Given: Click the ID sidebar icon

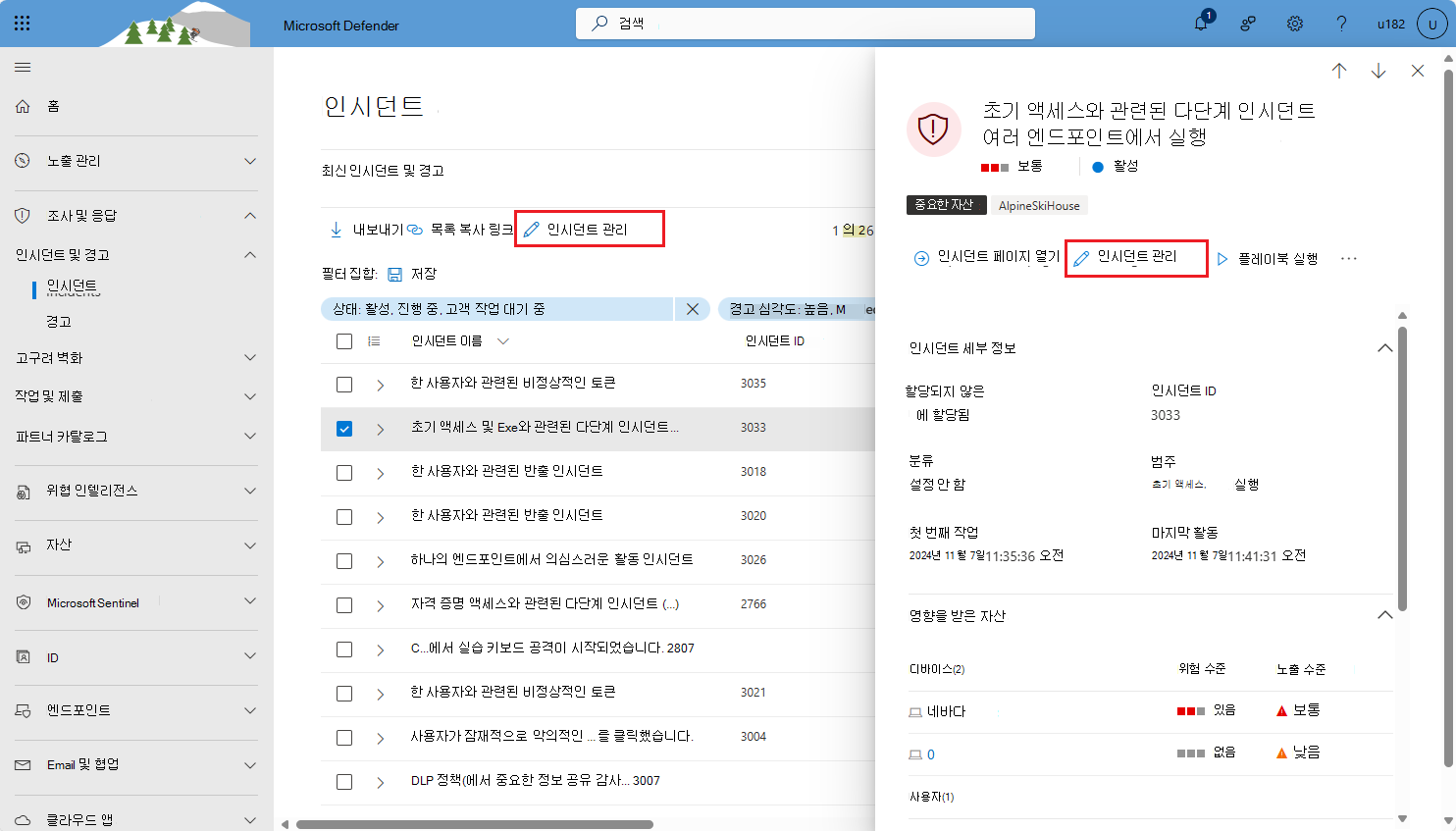Looking at the screenshot, I should tap(23, 656).
